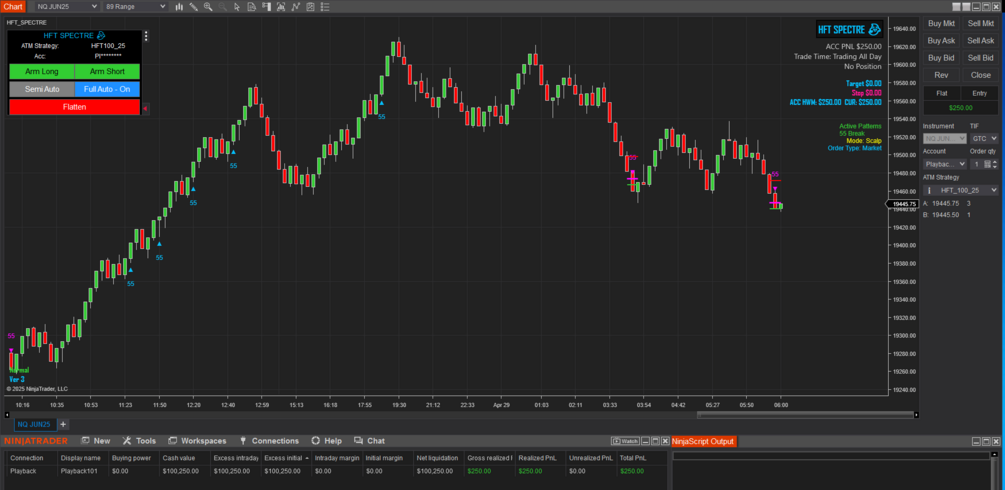Click the Sell Mkt button

(981, 24)
